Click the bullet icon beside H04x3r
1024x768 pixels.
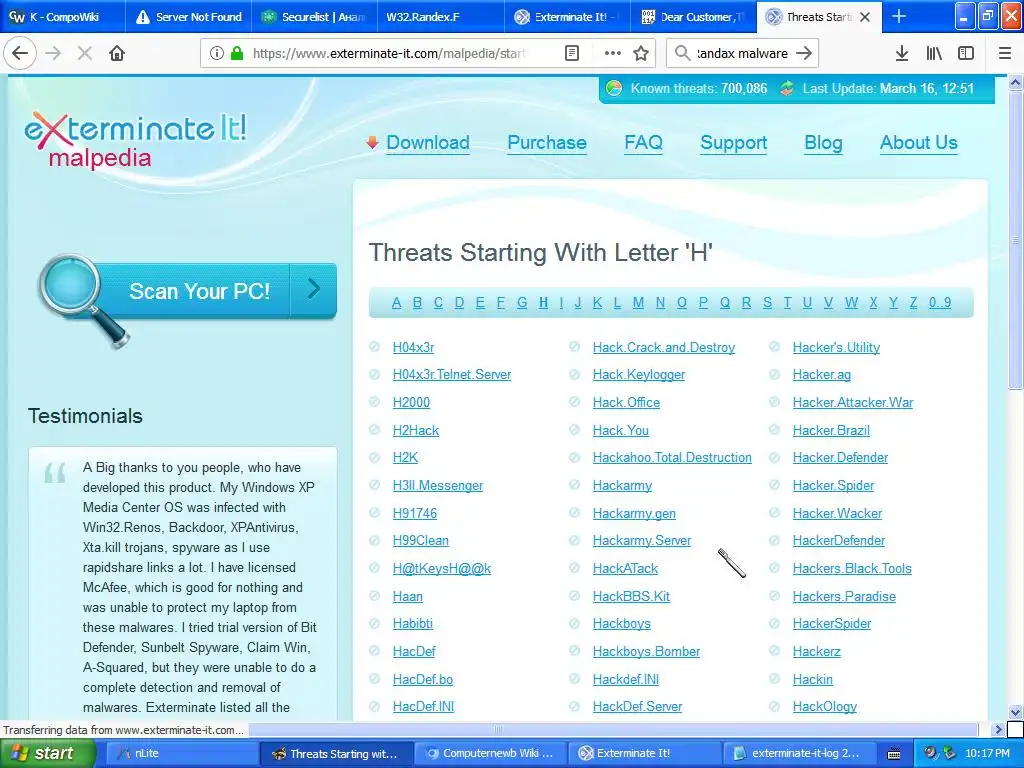375,347
